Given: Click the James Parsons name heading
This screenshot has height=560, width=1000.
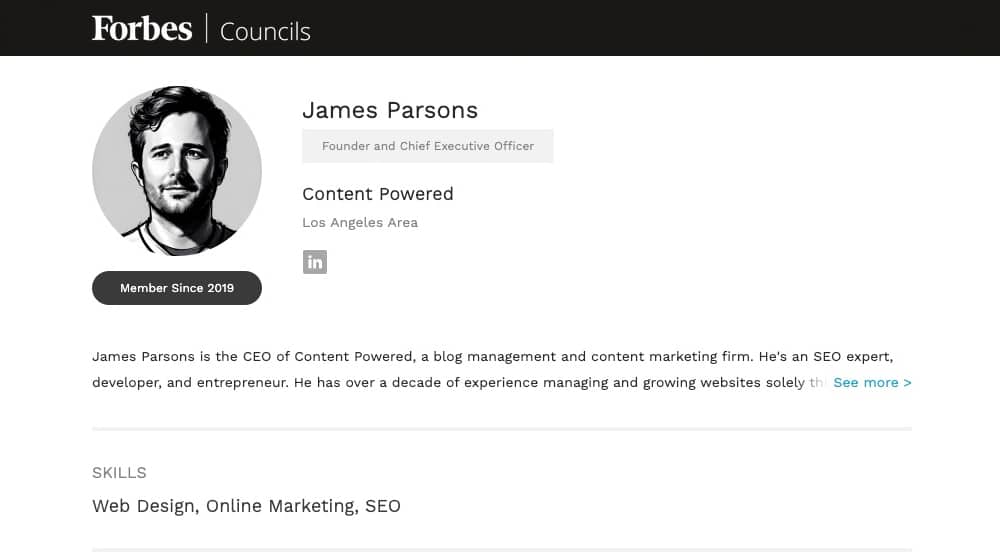Looking at the screenshot, I should 390,110.
